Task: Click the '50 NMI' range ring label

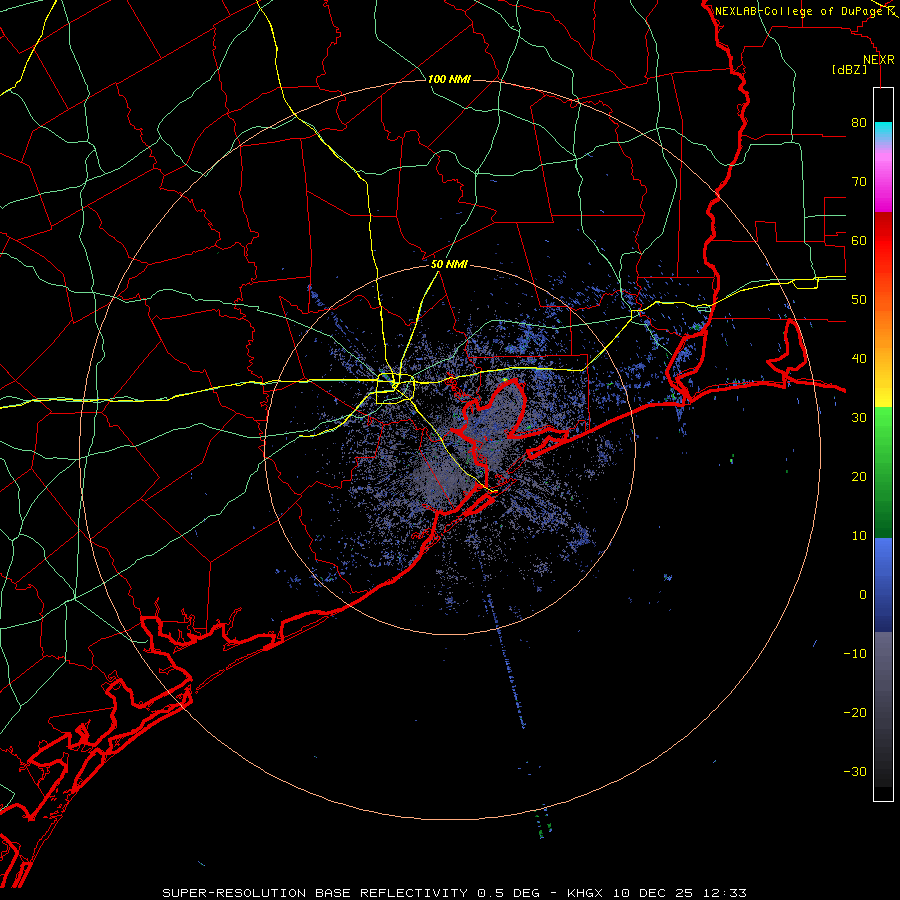Action: click(449, 264)
